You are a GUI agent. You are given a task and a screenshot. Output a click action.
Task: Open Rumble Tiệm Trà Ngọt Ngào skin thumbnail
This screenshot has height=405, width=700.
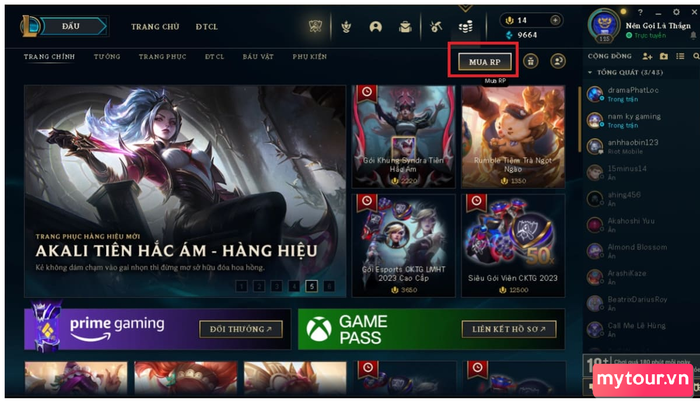pos(513,137)
